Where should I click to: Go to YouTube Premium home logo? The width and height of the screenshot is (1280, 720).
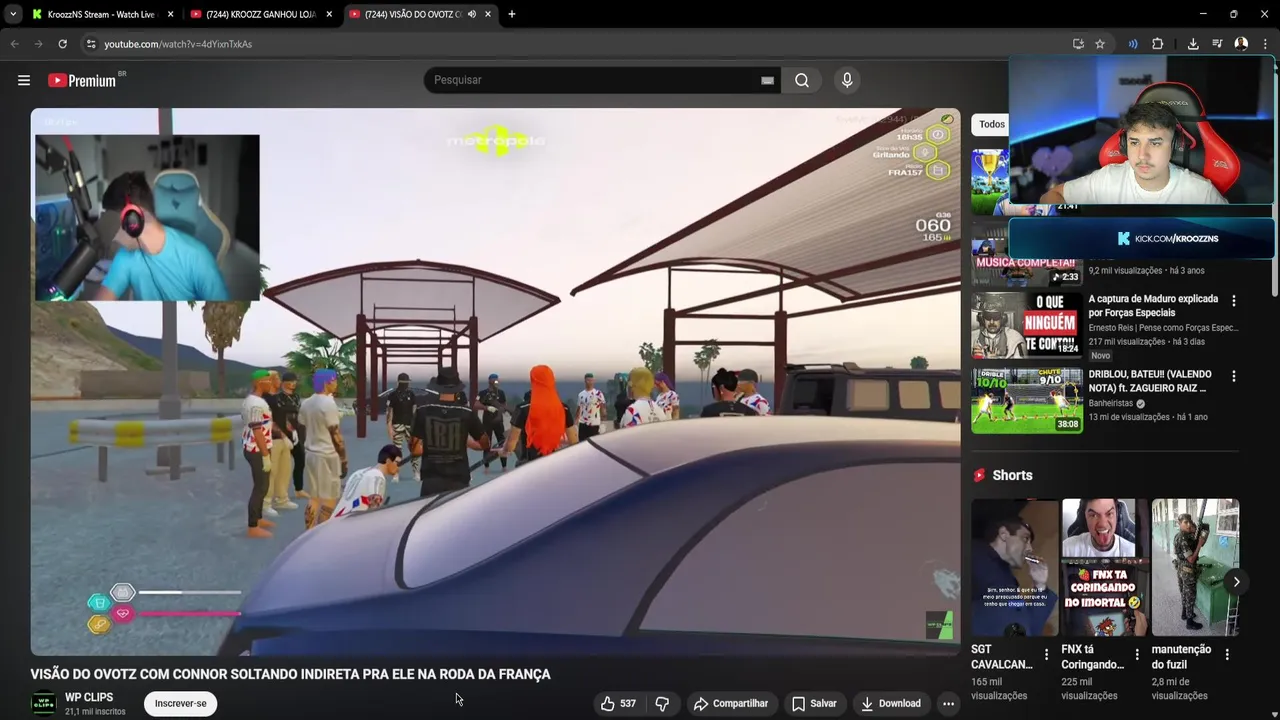[x=82, y=80]
